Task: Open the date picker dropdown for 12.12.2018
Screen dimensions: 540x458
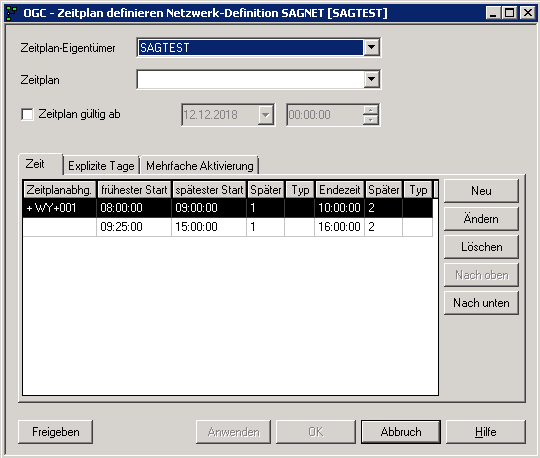Action: 266,115
